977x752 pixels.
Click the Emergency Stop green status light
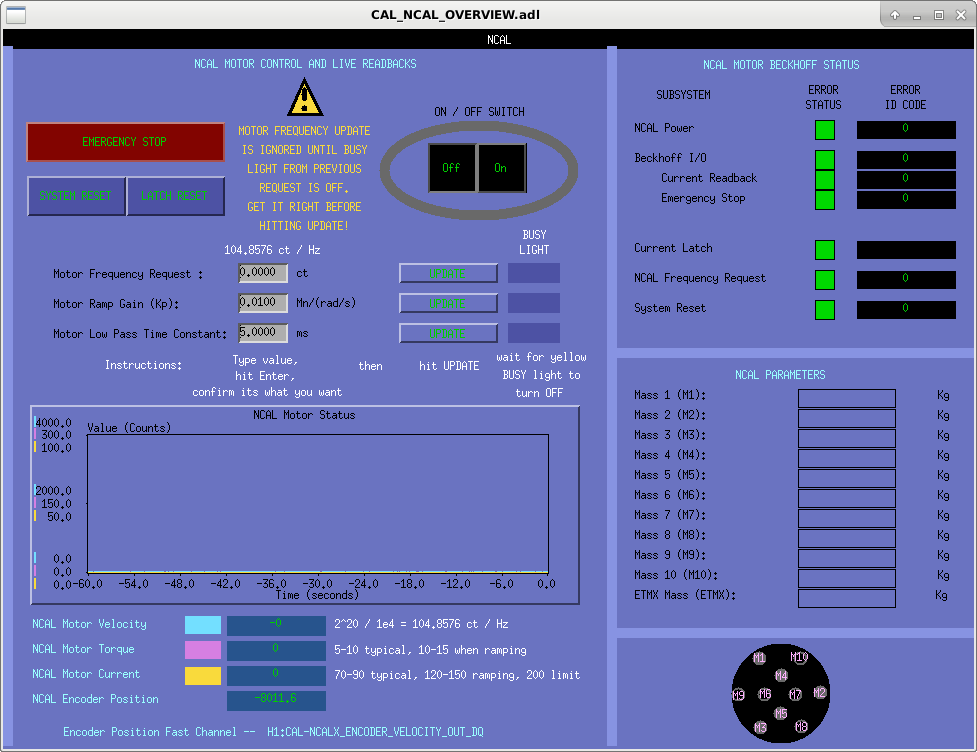pos(825,199)
